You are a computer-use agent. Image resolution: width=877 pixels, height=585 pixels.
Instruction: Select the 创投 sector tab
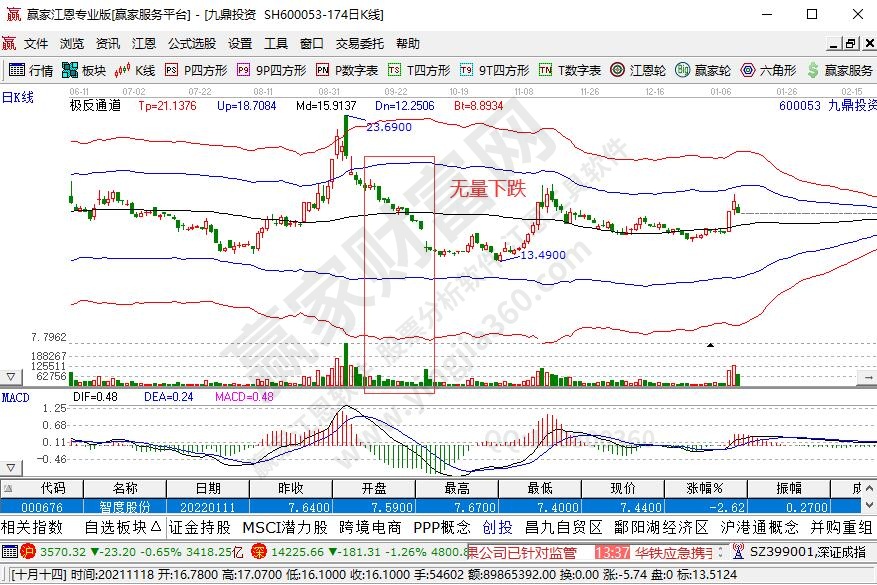(497, 527)
